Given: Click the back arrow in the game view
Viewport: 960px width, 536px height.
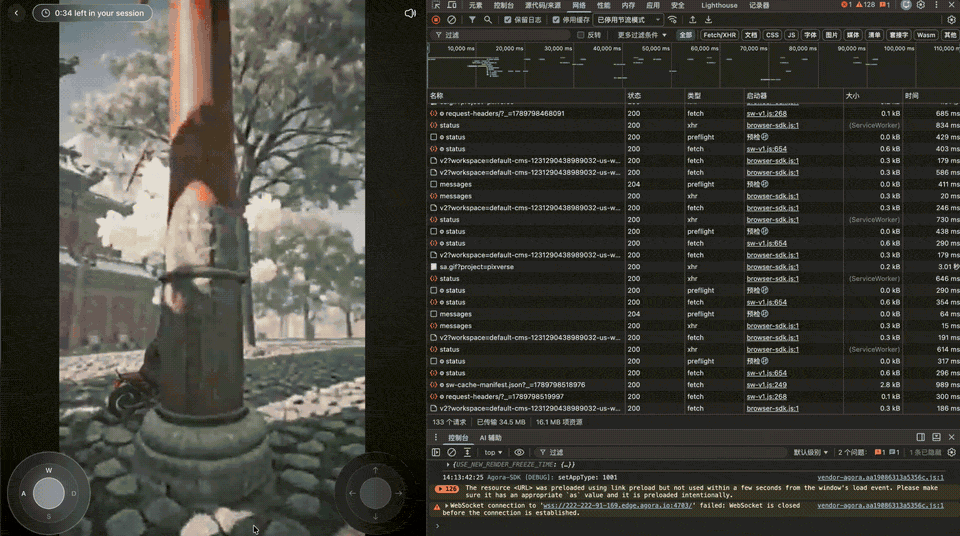Looking at the screenshot, I should 17,13.
